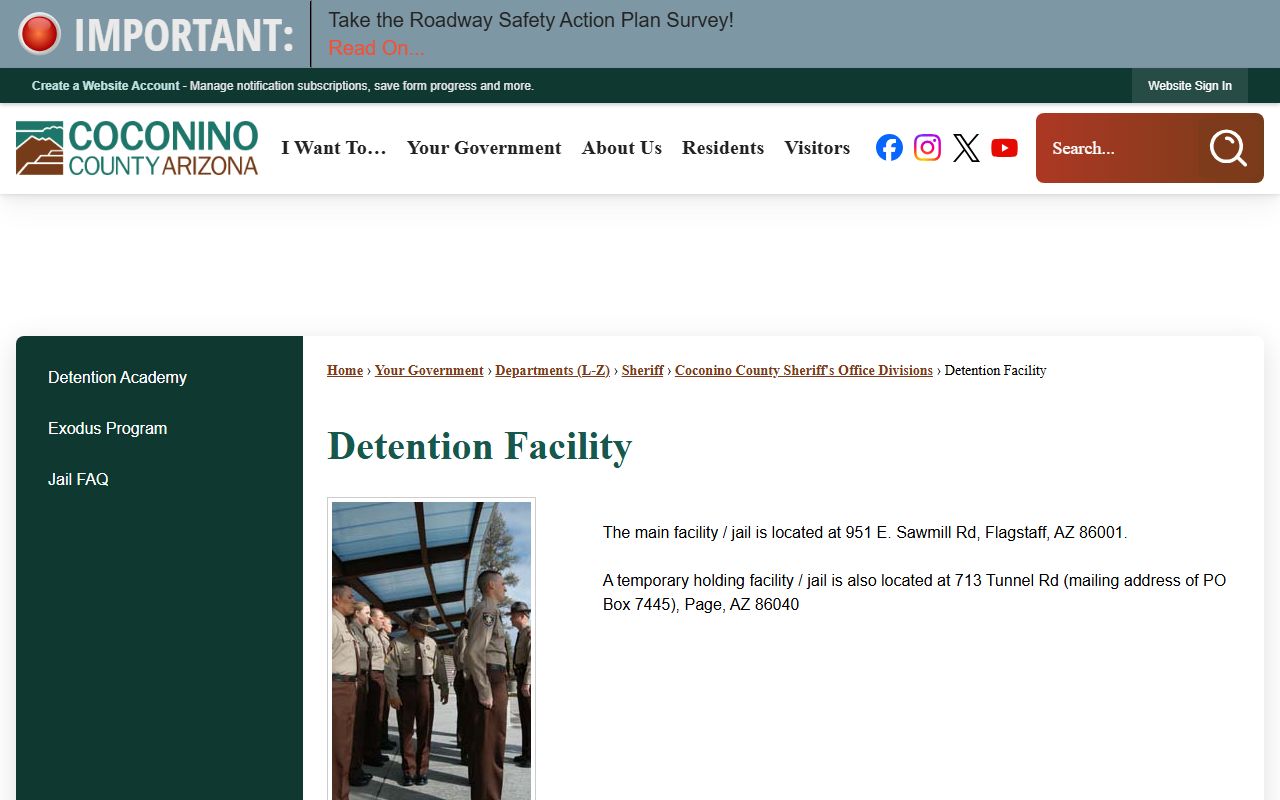1280x800 pixels.
Task: Click the IMPORTANT: alert label
Action: pyautogui.click(x=184, y=35)
